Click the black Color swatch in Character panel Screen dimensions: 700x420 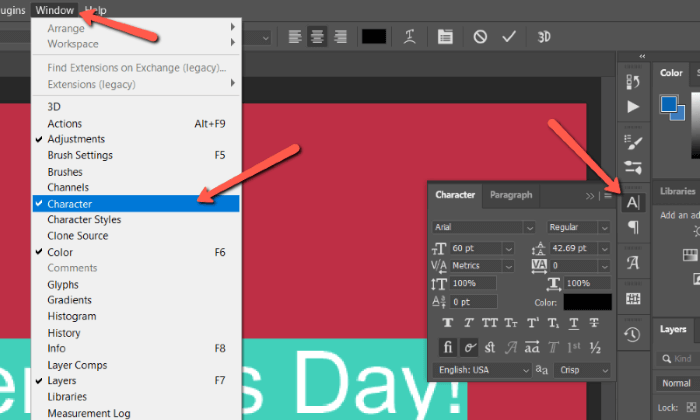(587, 302)
